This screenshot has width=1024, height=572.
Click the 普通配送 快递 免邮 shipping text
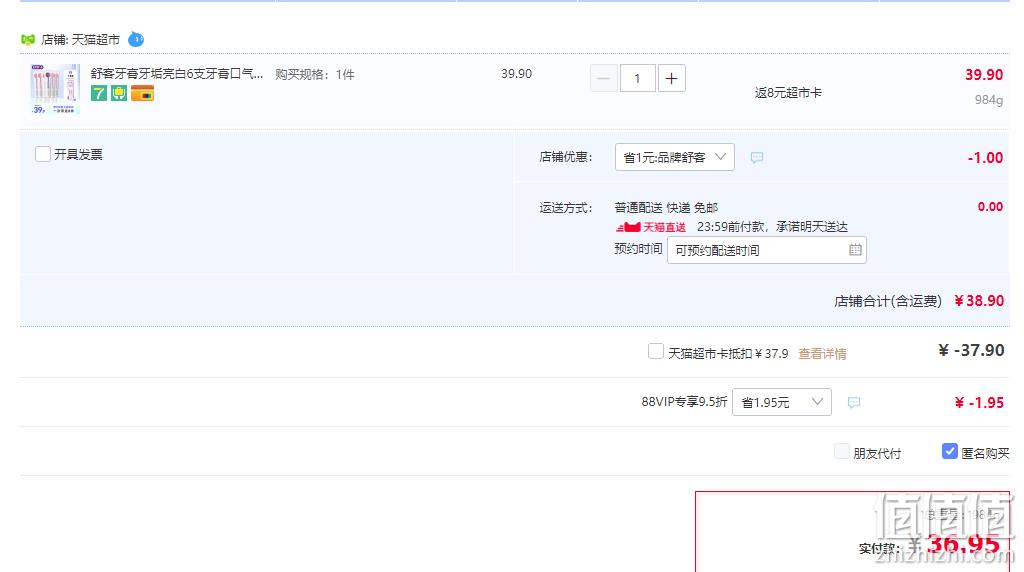tap(666, 208)
